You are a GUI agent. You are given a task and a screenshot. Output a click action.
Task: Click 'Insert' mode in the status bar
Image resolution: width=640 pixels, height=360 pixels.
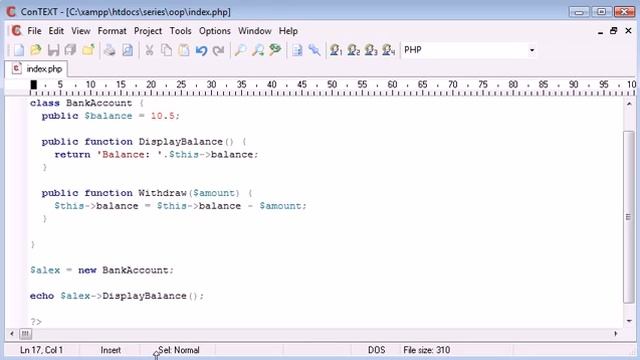[111, 350]
